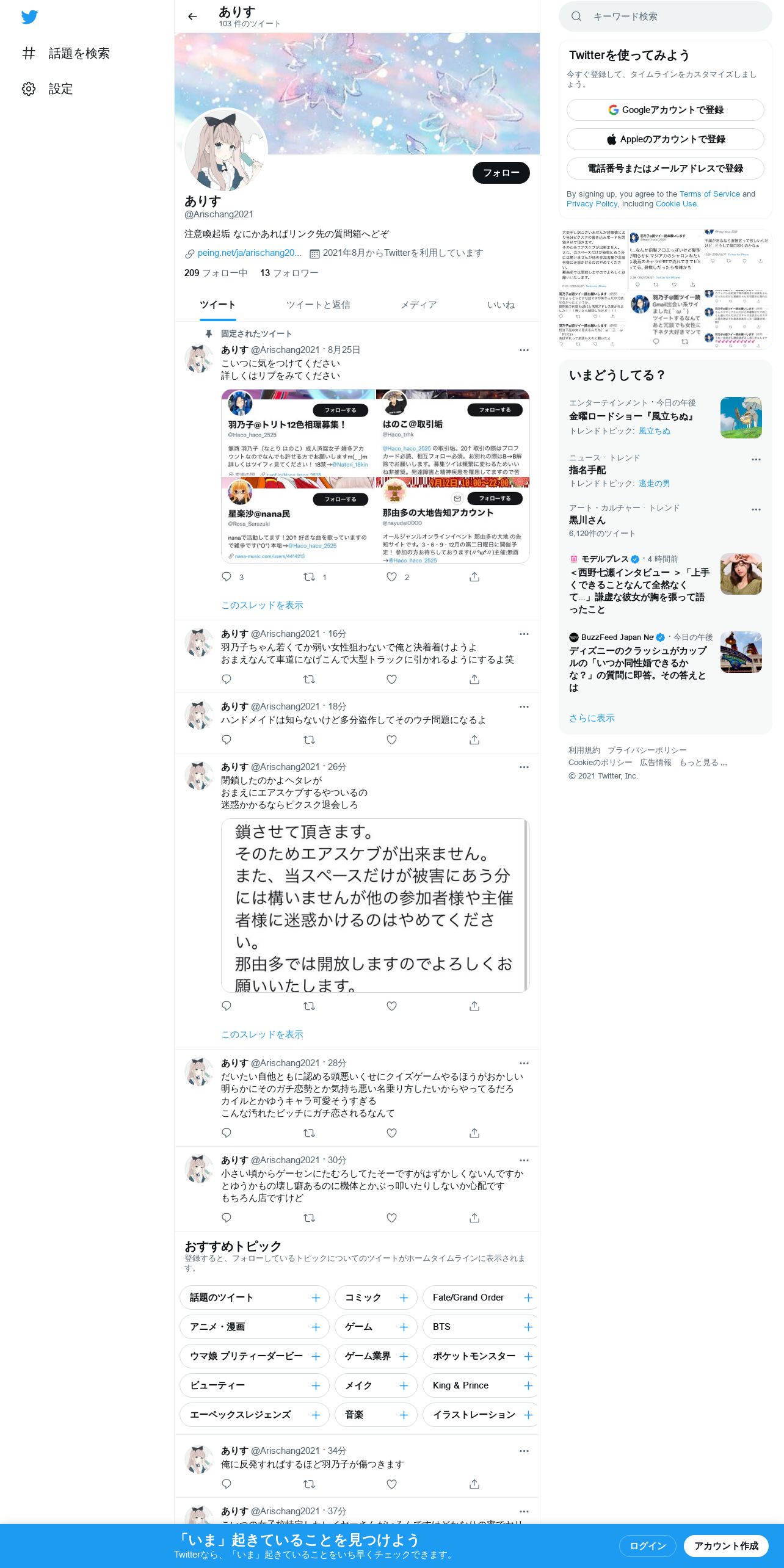This screenshot has height=1568, width=784.
Task: Reply to the pinned 8月25日 tweet
Action: pos(227,577)
